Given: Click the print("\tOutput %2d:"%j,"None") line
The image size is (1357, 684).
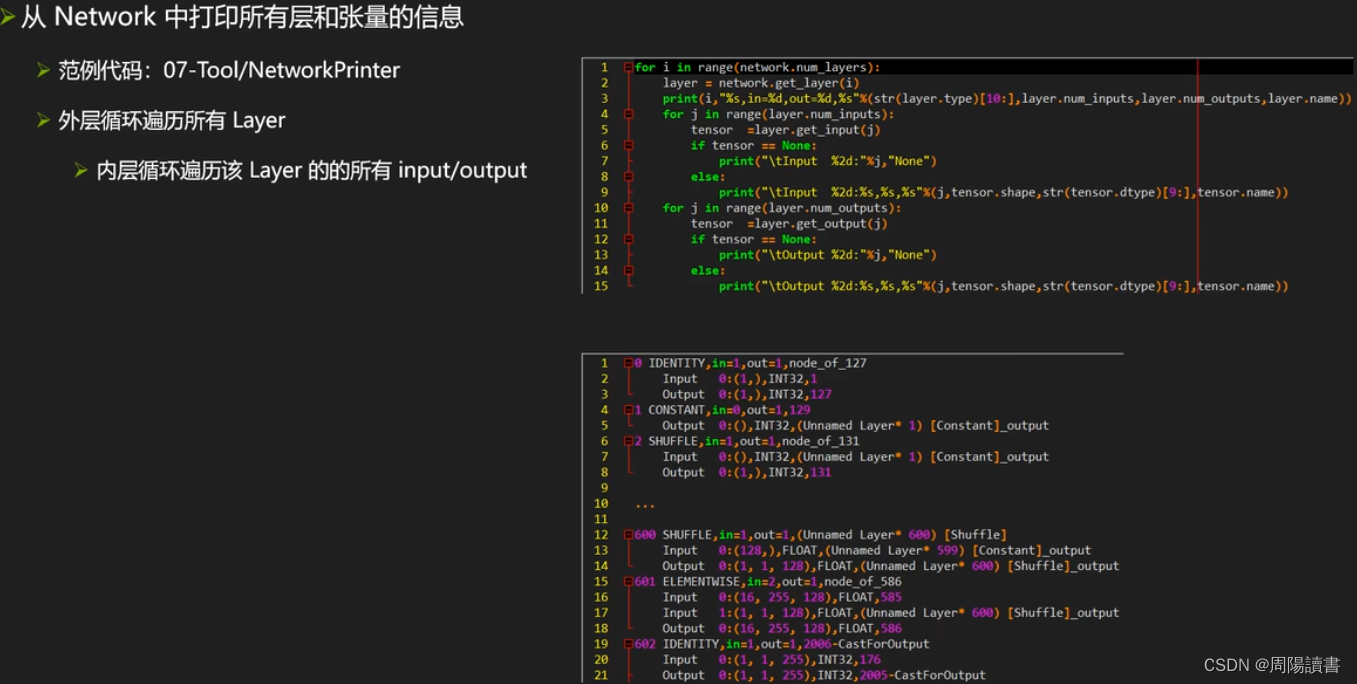Looking at the screenshot, I should [x=827, y=255].
